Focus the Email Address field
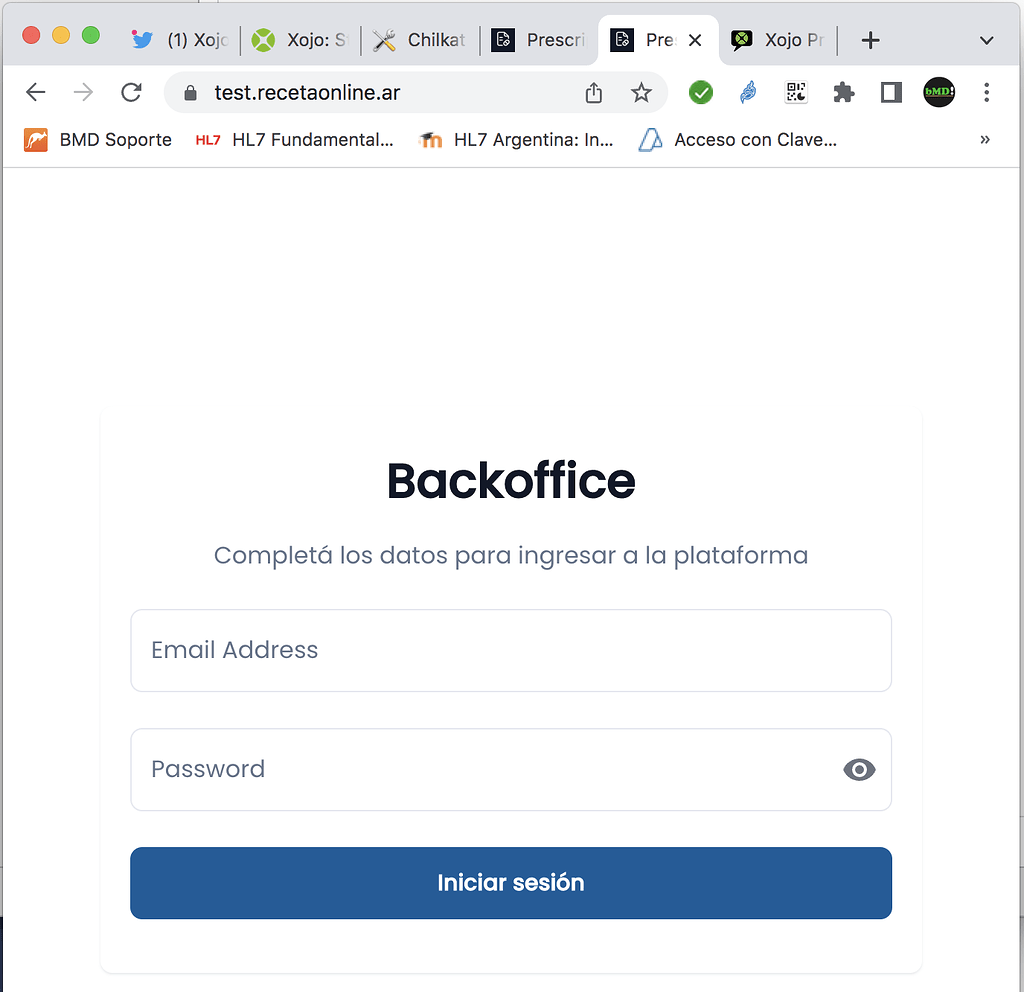This screenshot has width=1024, height=992. click(511, 650)
